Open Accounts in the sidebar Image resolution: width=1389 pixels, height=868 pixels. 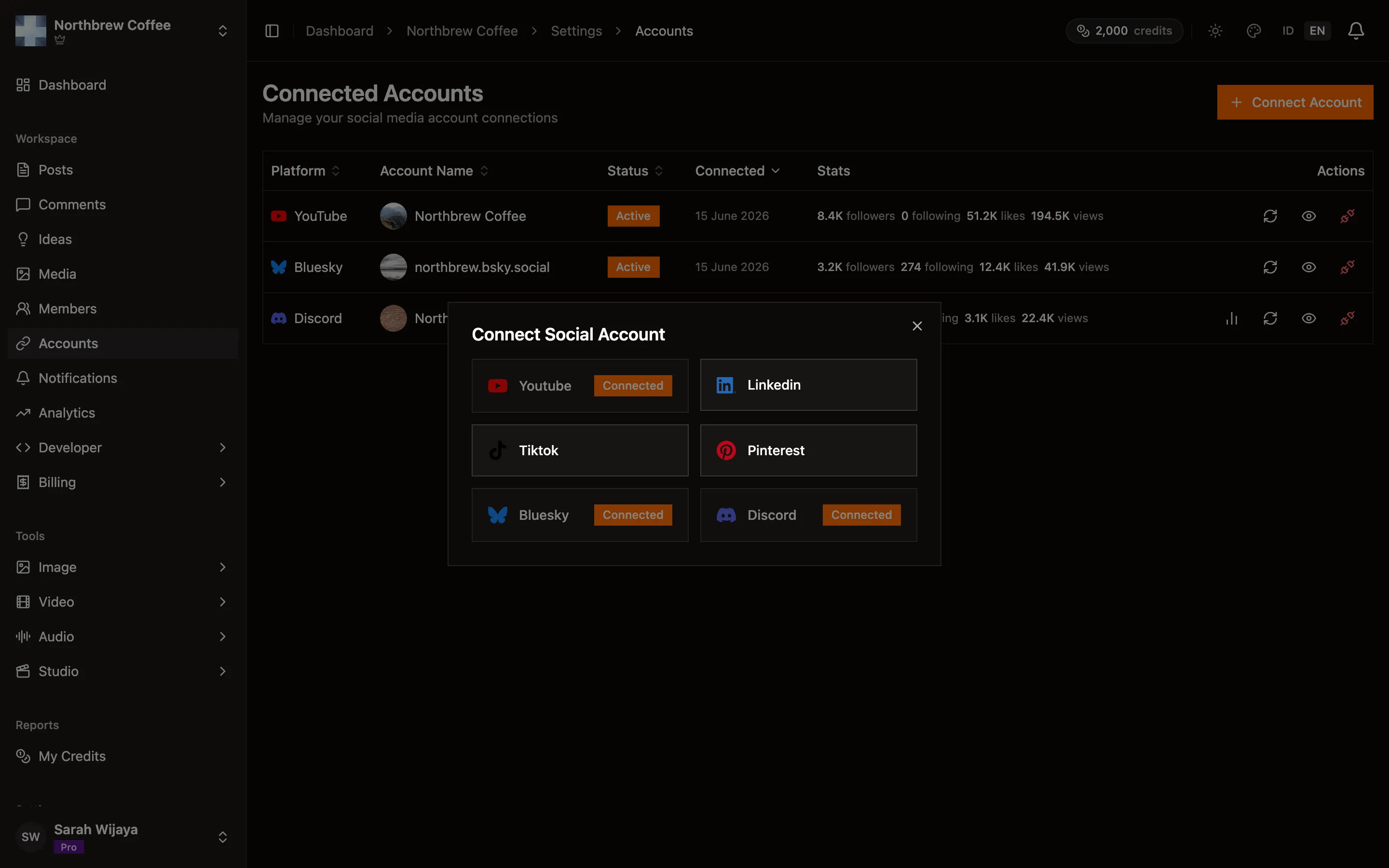(123, 343)
